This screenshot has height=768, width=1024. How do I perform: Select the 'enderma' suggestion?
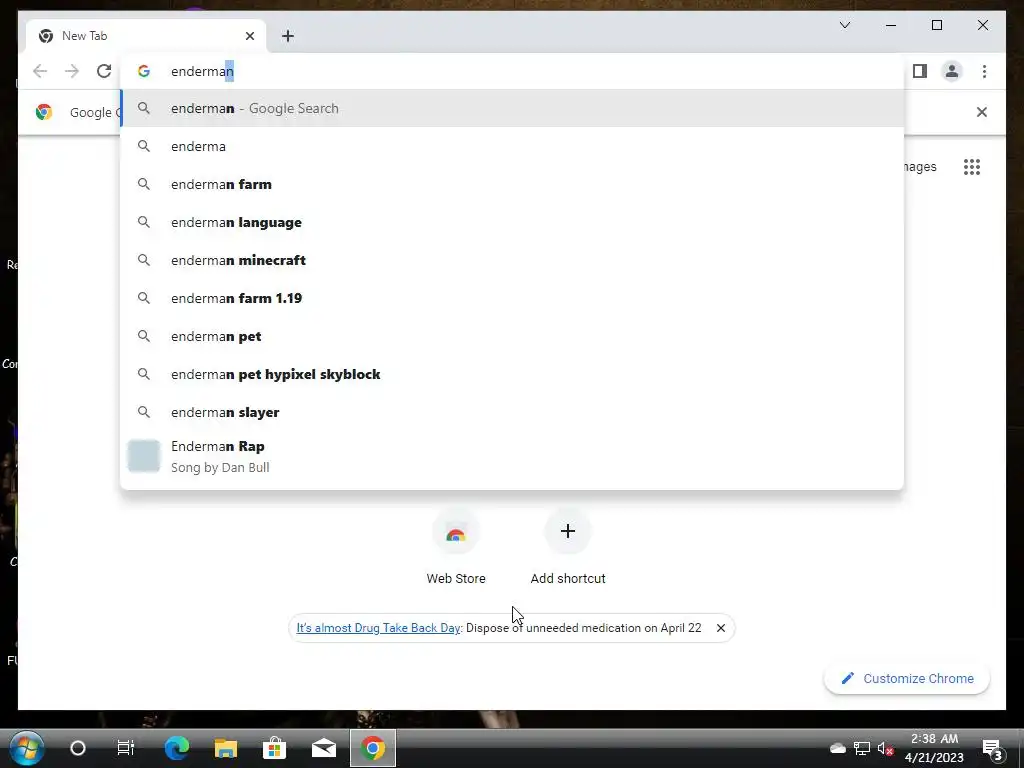tap(512, 146)
